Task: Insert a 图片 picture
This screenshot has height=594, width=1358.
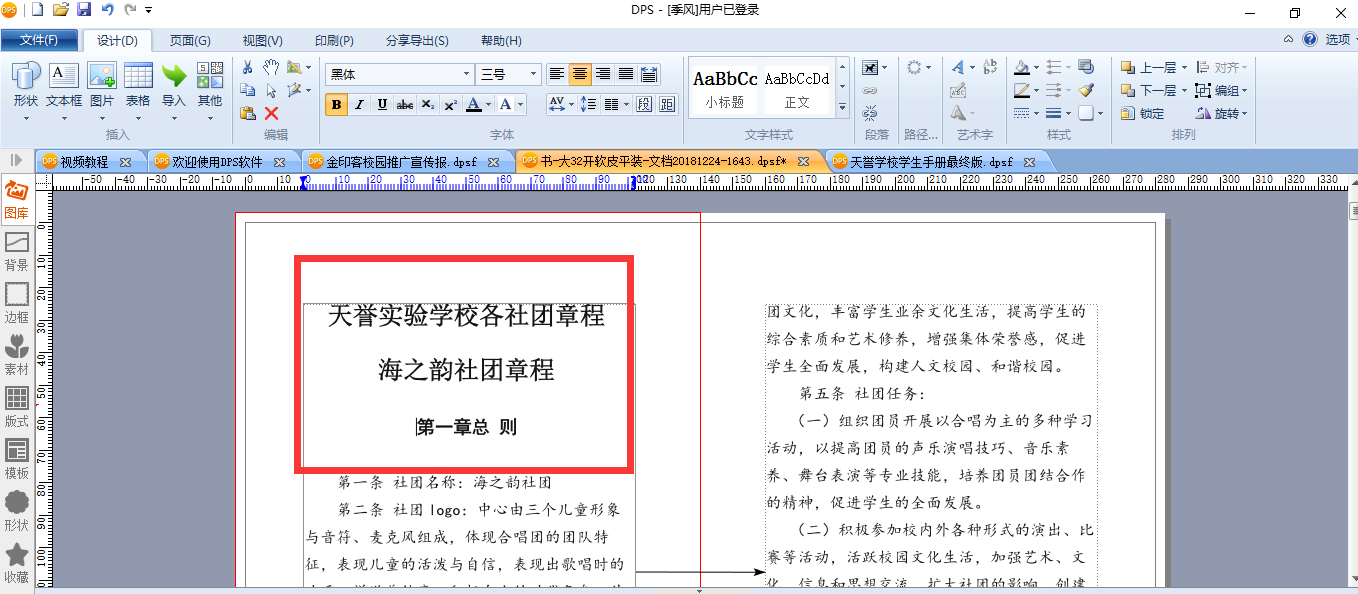Action: [x=102, y=85]
